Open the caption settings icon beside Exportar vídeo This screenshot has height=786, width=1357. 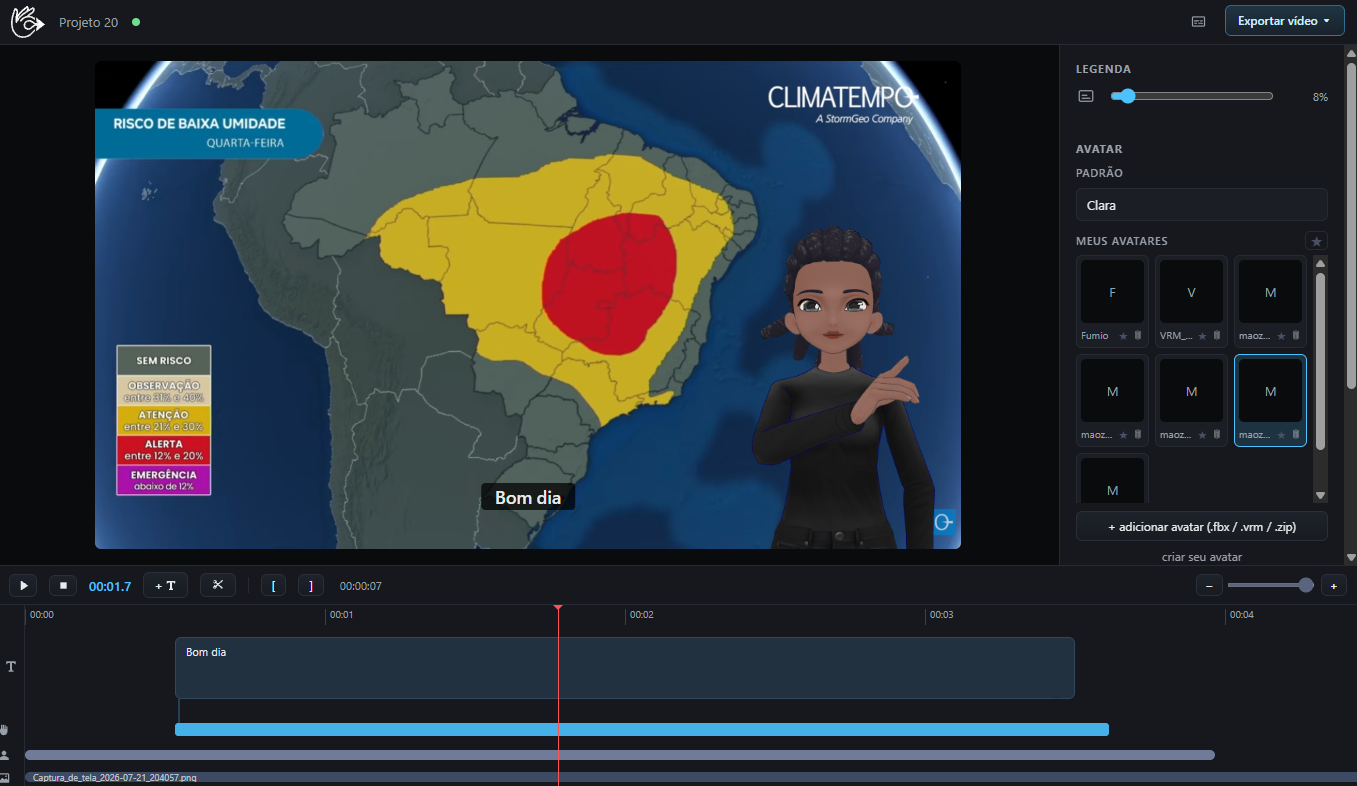click(x=1198, y=21)
